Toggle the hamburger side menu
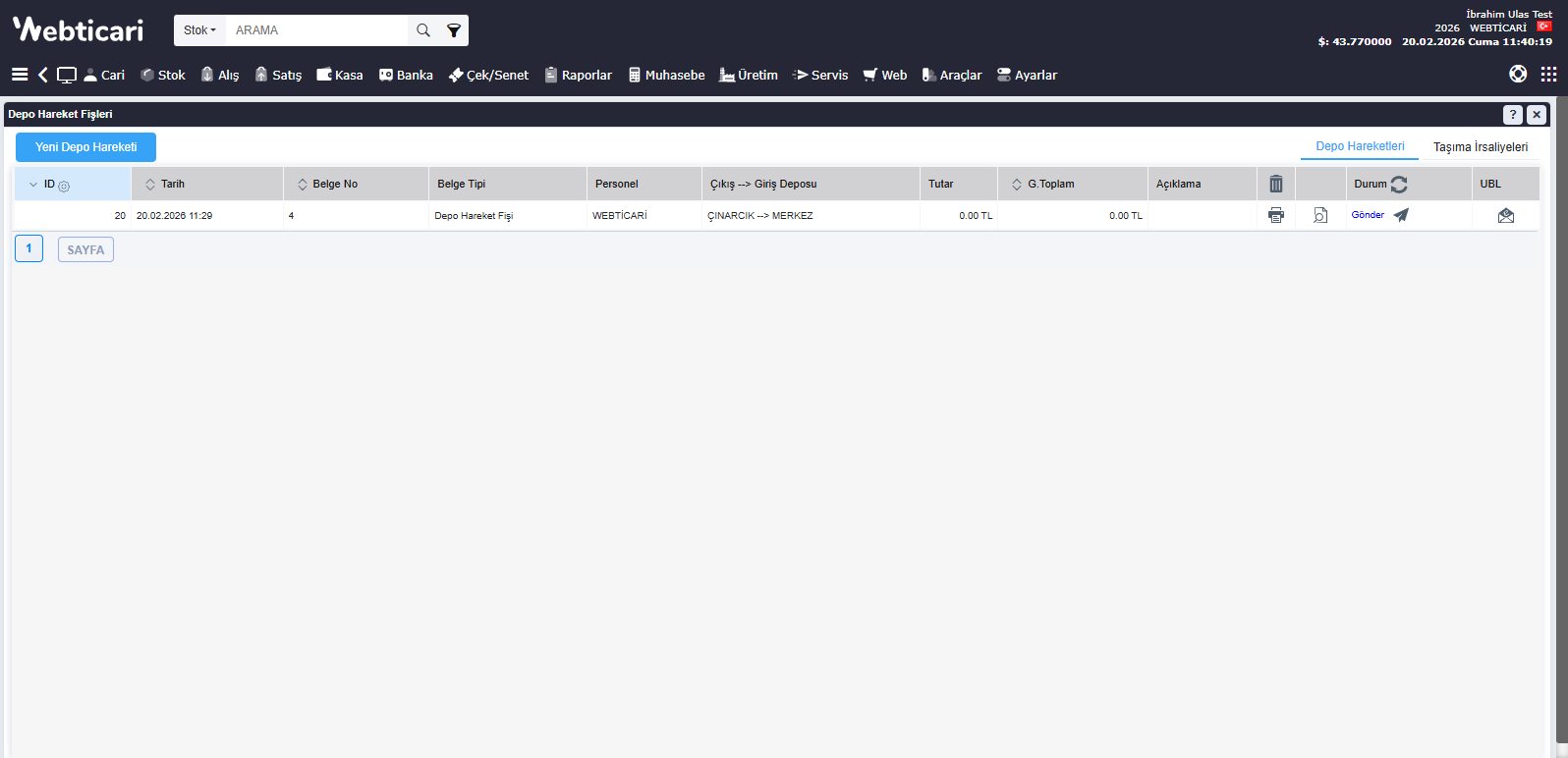1568x758 pixels. 20,75
